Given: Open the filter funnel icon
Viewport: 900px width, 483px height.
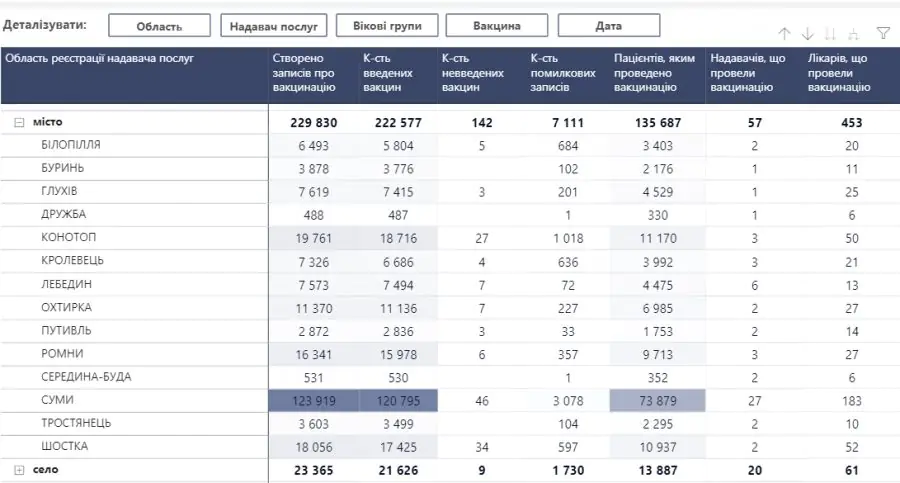Looking at the screenshot, I should coord(882,33).
